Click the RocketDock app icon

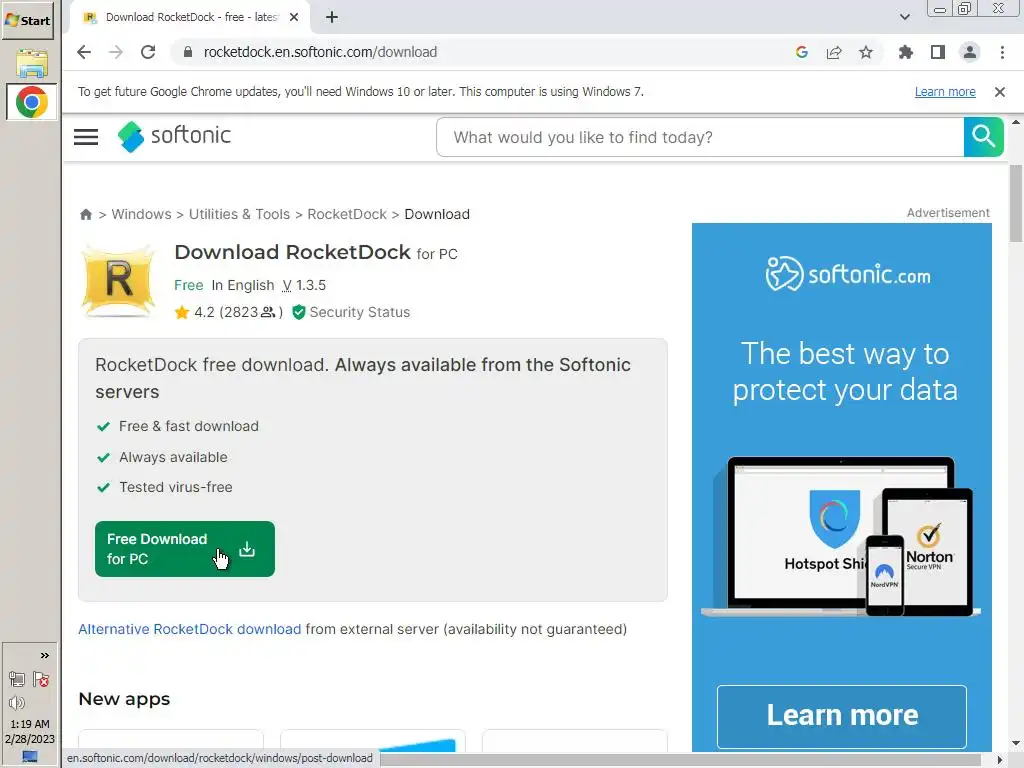pos(119,281)
